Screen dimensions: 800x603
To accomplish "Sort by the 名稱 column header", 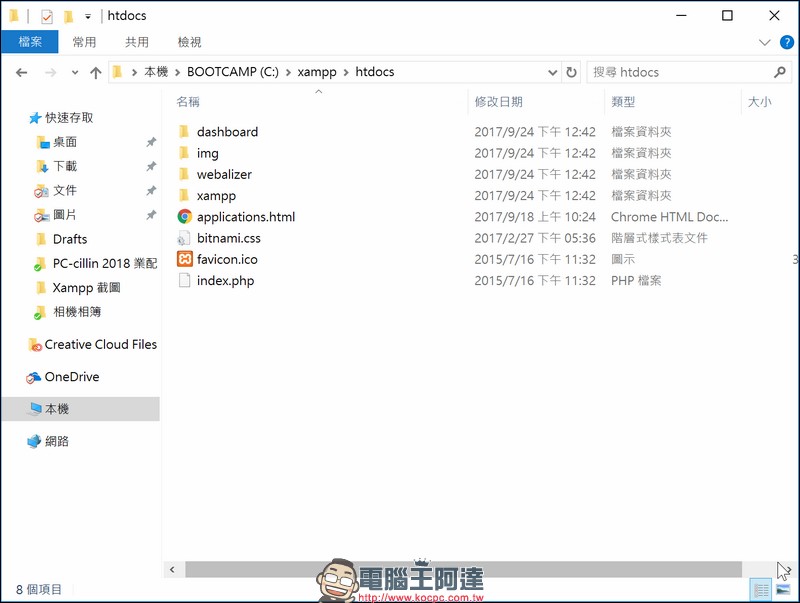I will pyautogui.click(x=188, y=102).
